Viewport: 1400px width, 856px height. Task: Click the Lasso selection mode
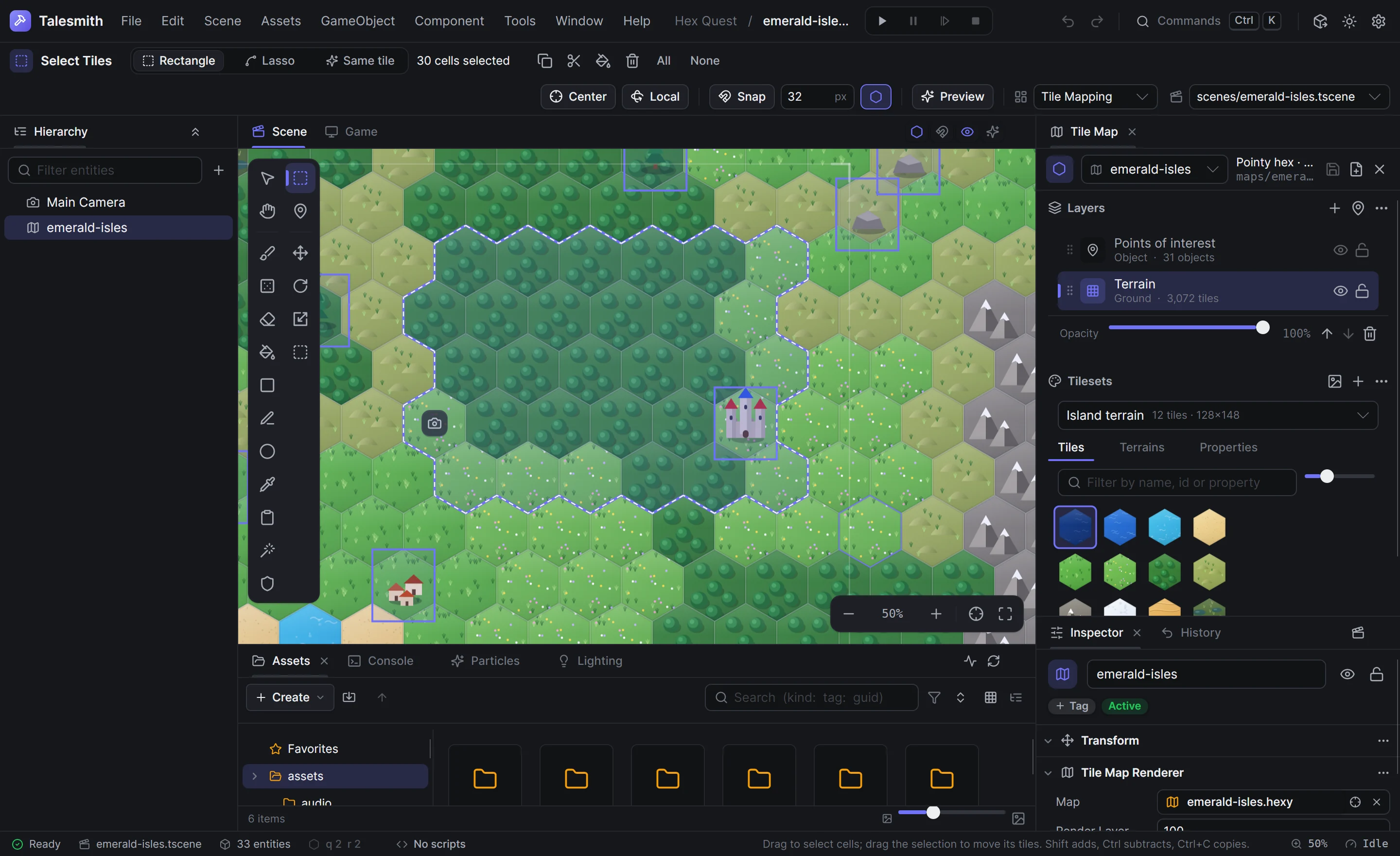(x=269, y=61)
